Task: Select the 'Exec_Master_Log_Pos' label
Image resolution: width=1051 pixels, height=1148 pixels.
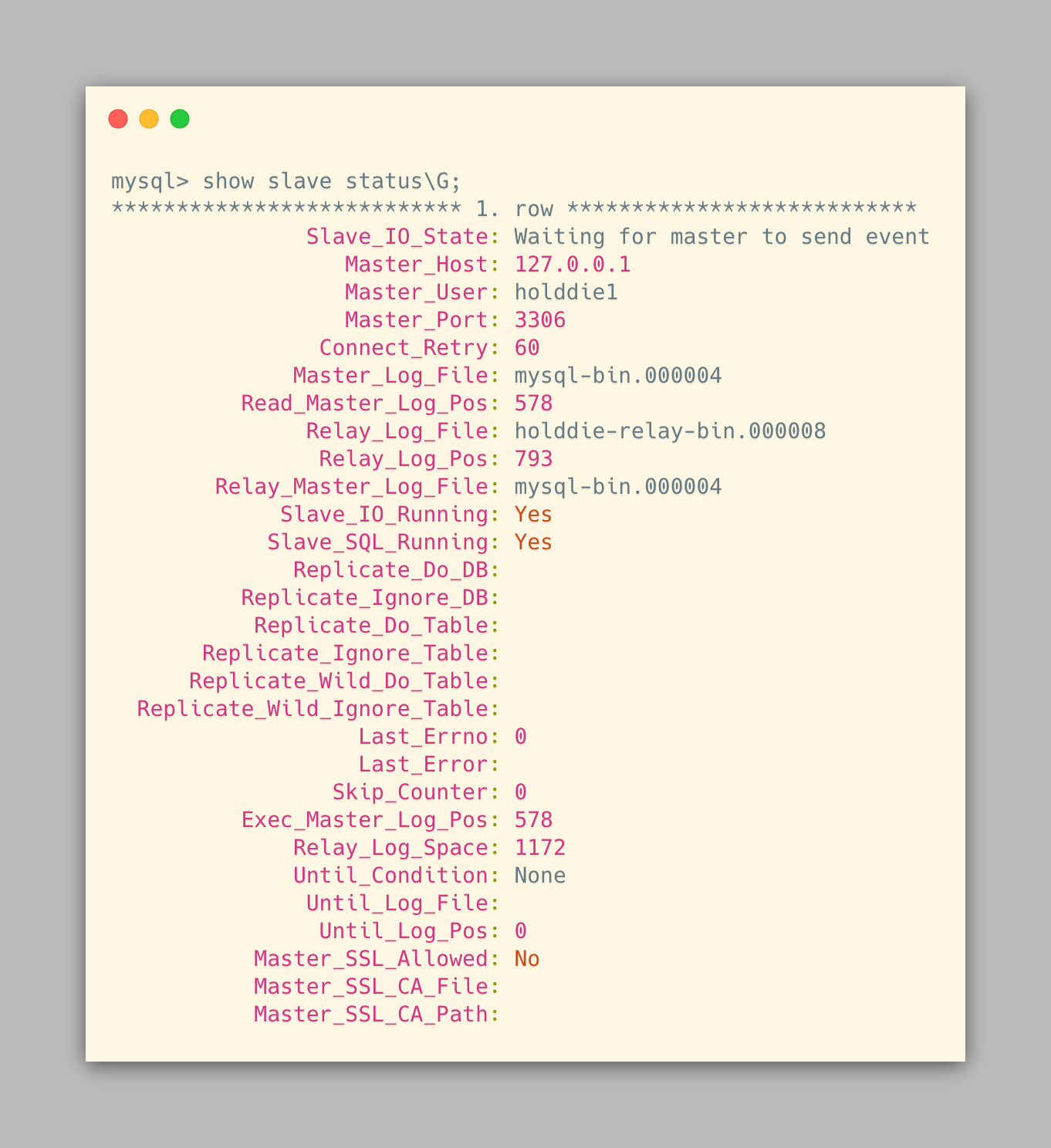Action: tap(365, 820)
